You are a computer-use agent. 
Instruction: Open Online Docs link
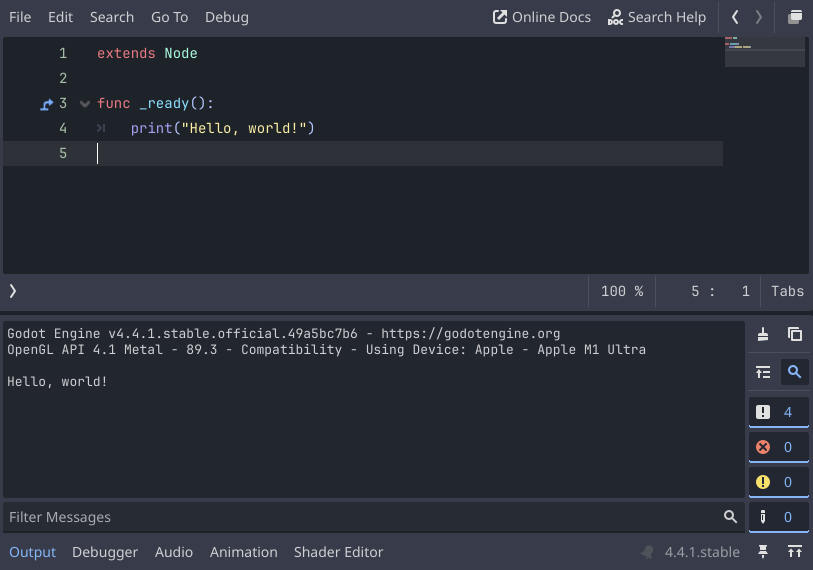point(542,17)
